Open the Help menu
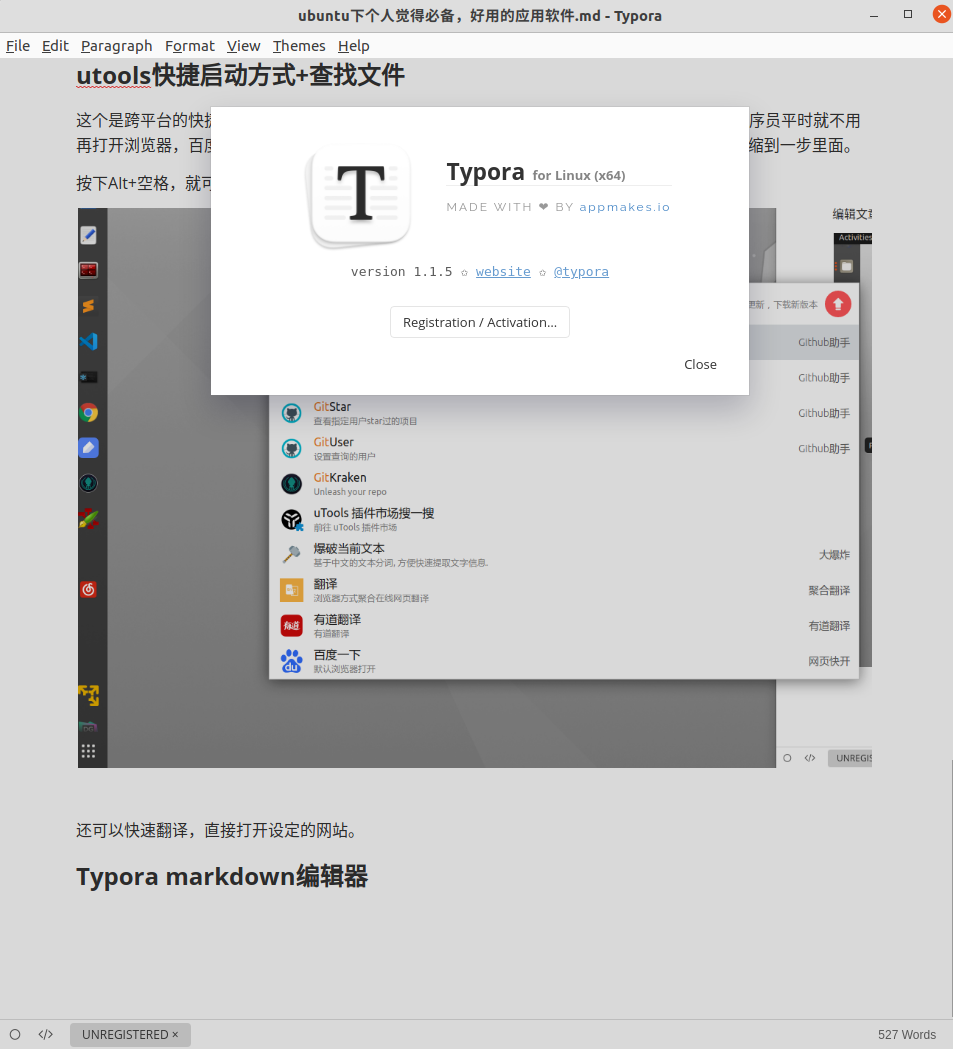953x1049 pixels. [x=354, y=45]
